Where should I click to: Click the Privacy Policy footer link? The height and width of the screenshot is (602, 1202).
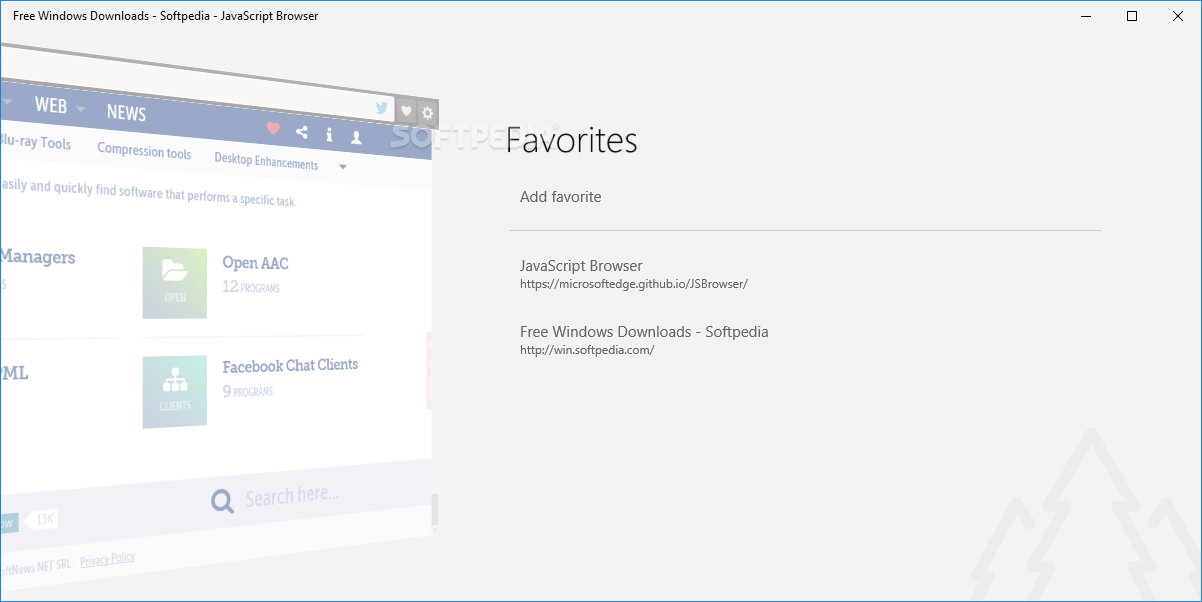point(107,559)
